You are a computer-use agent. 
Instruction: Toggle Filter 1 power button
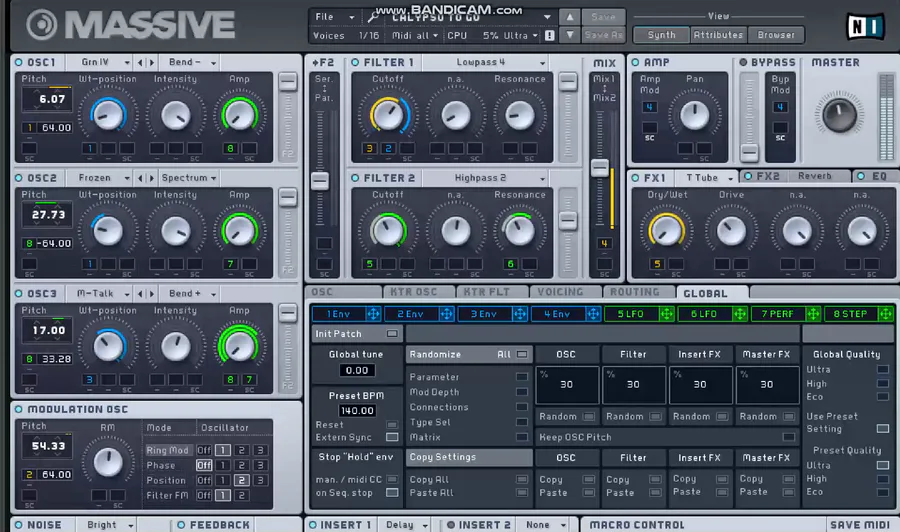355,63
